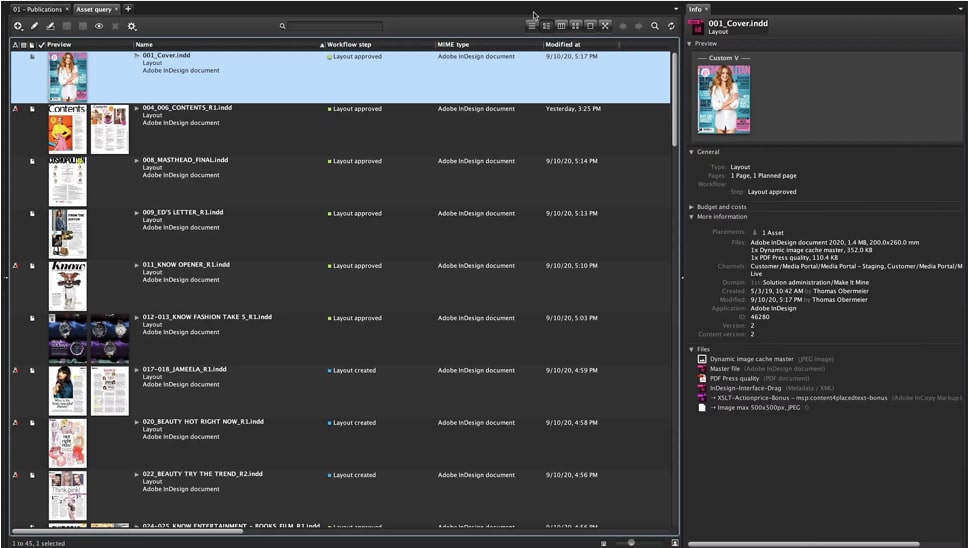Adjust the thumbnail size slider at bottom
This screenshot has height=548, width=968.
pyautogui.click(x=631, y=543)
